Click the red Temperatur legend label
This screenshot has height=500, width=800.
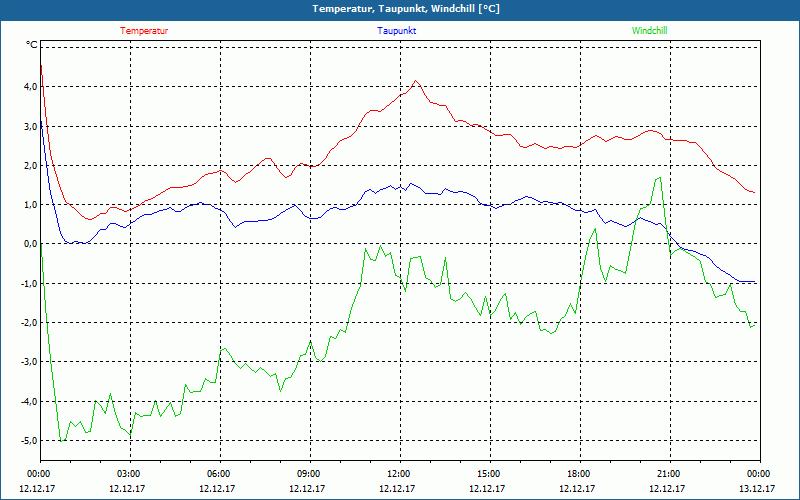tap(144, 31)
